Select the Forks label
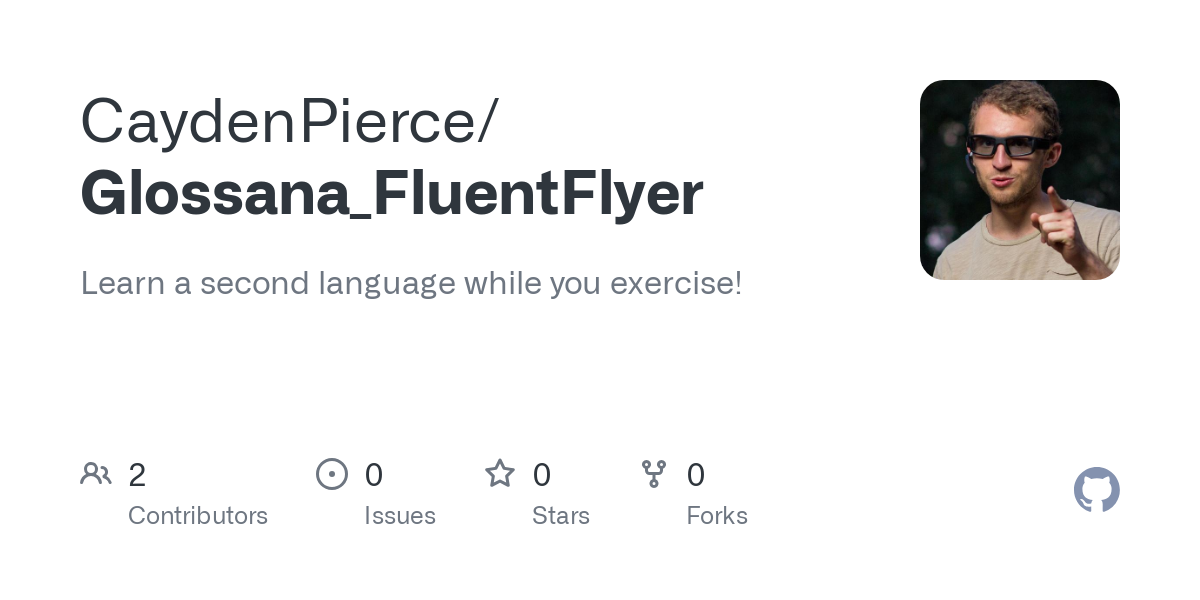The width and height of the screenshot is (1200, 600). click(x=717, y=516)
